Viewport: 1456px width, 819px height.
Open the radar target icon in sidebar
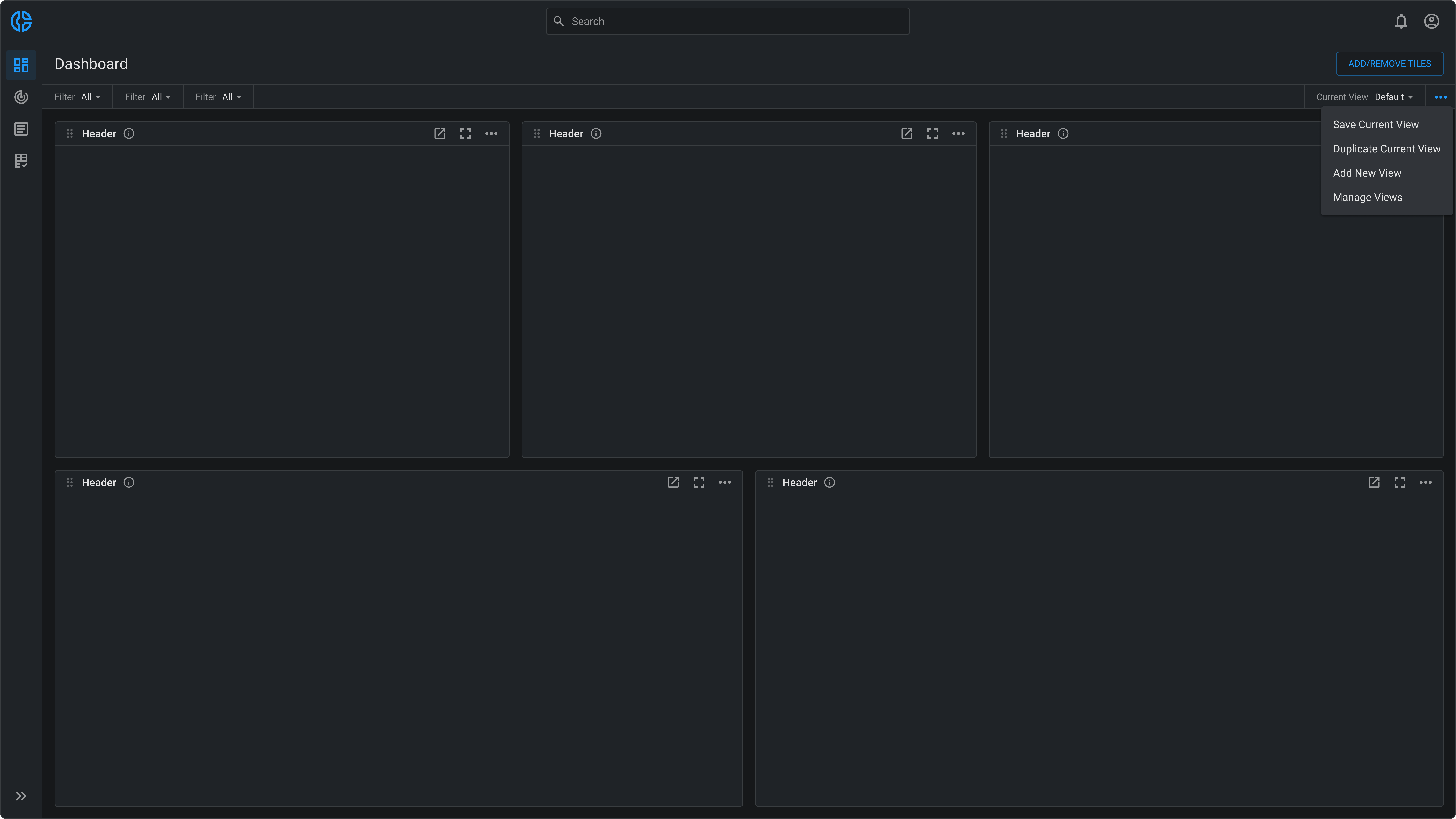[x=21, y=97]
